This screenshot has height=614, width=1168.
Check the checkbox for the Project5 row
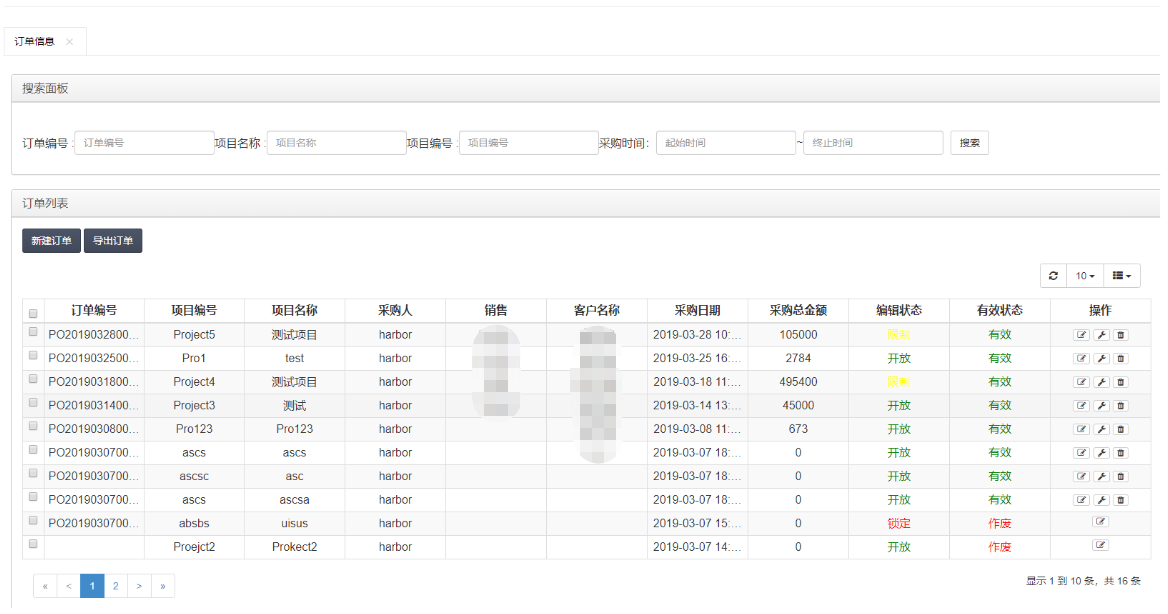33,332
